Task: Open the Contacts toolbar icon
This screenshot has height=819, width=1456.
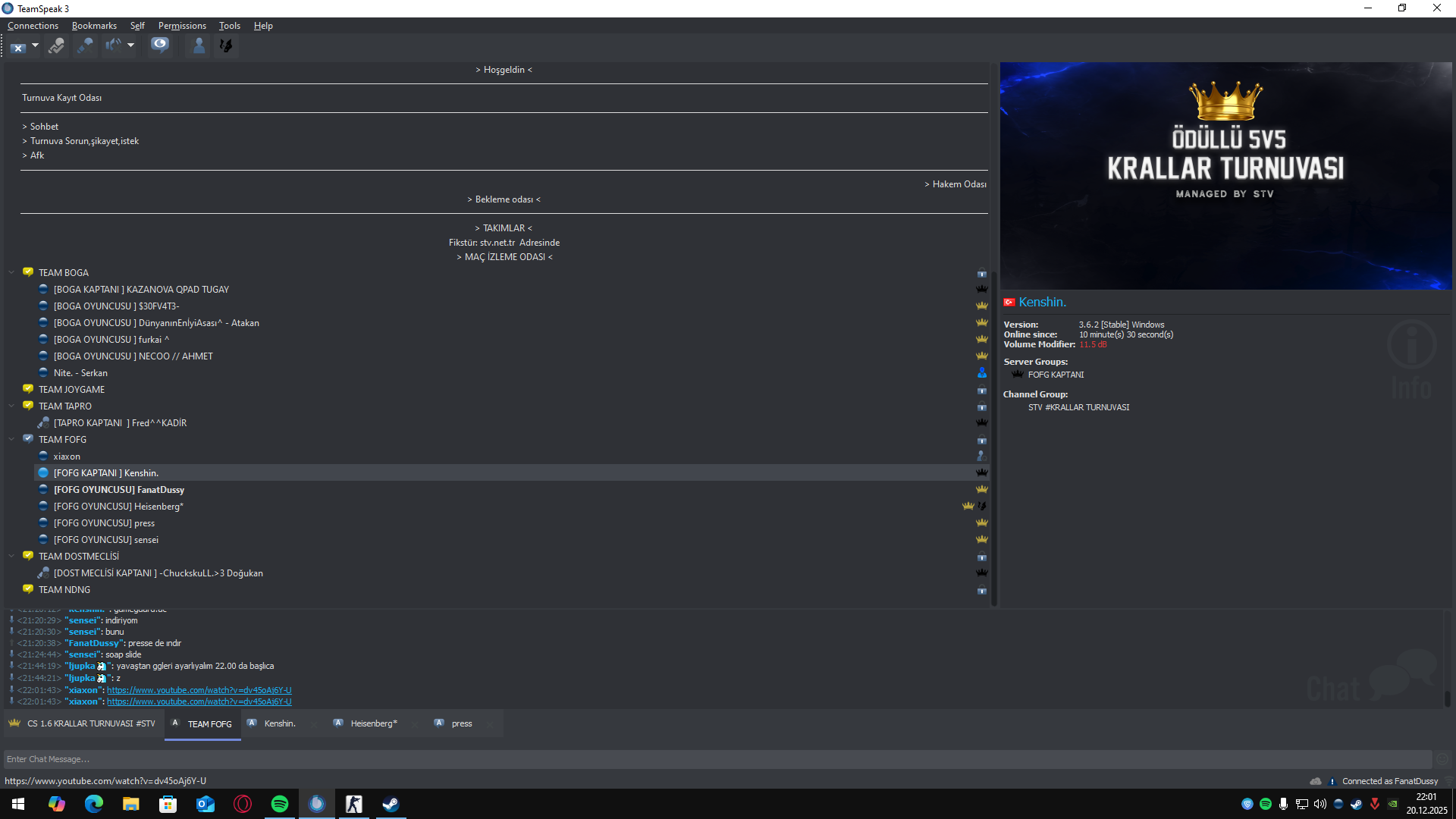Action: (x=199, y=46)
